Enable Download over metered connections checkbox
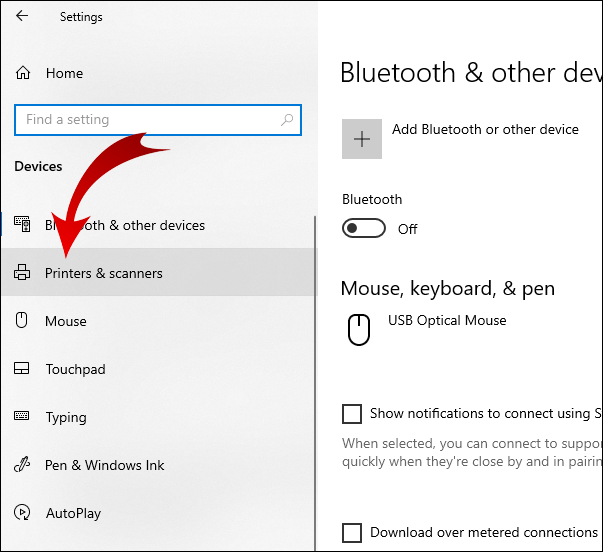 [x=352, y=533]
